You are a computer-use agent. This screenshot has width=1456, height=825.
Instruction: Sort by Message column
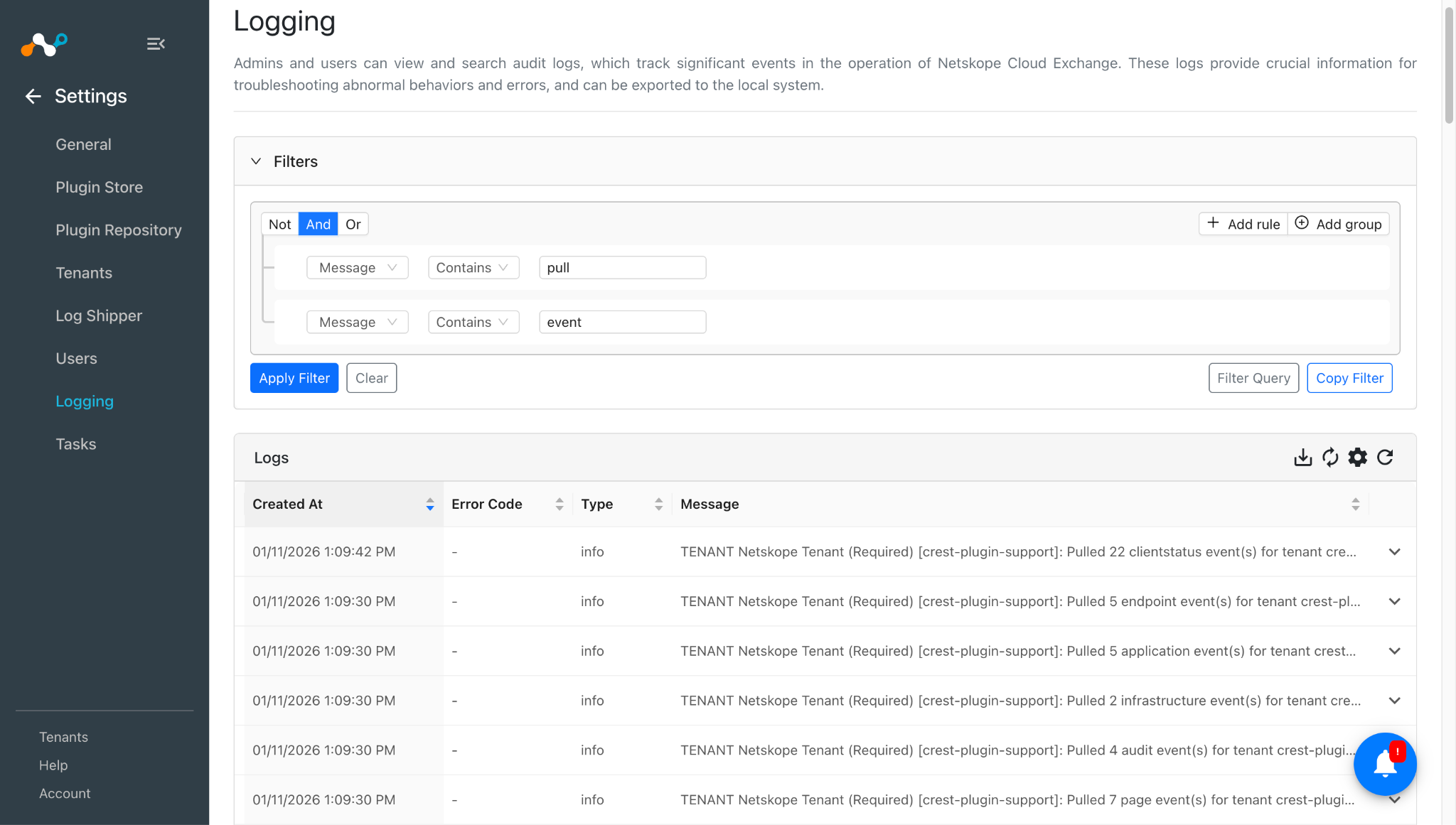[x=1356, y=504]
